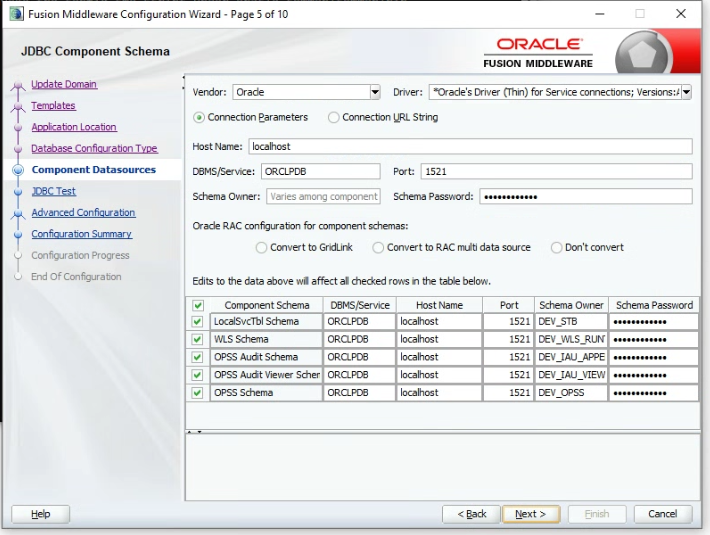Image resolution: width=710 pixels, height=535 pixels.
Task: Go to JDBC Test step
Action: [53, 191]
